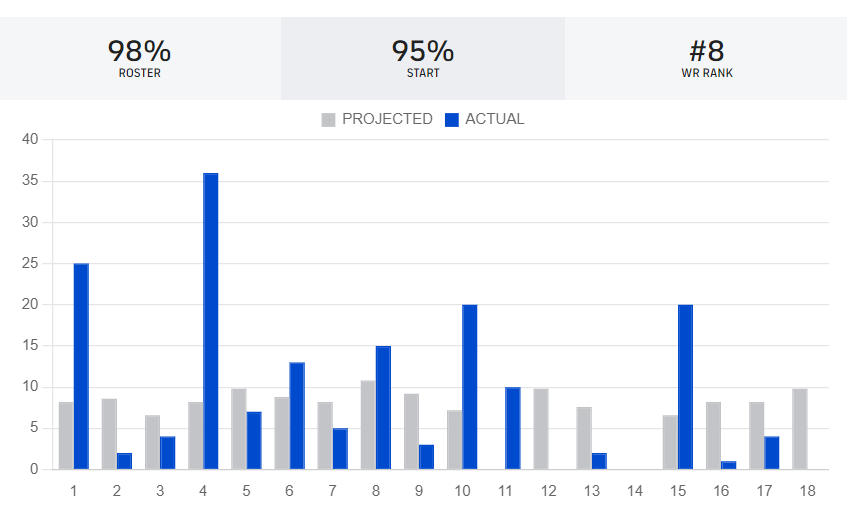The width and height of the screenshot is (847, 520).
Task: Click the week 11 actual bar
Action: [x=513, y=428]
